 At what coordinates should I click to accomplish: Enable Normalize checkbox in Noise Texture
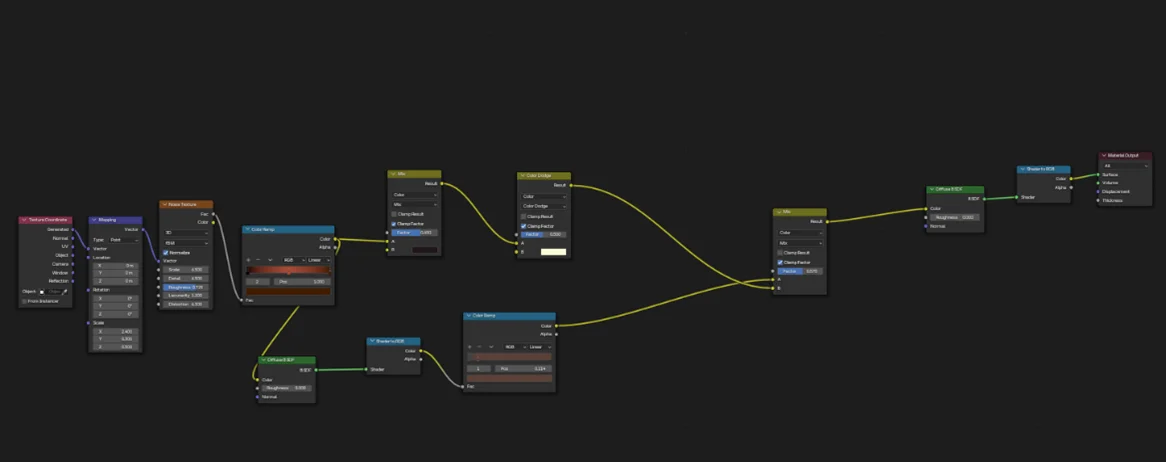166,252
